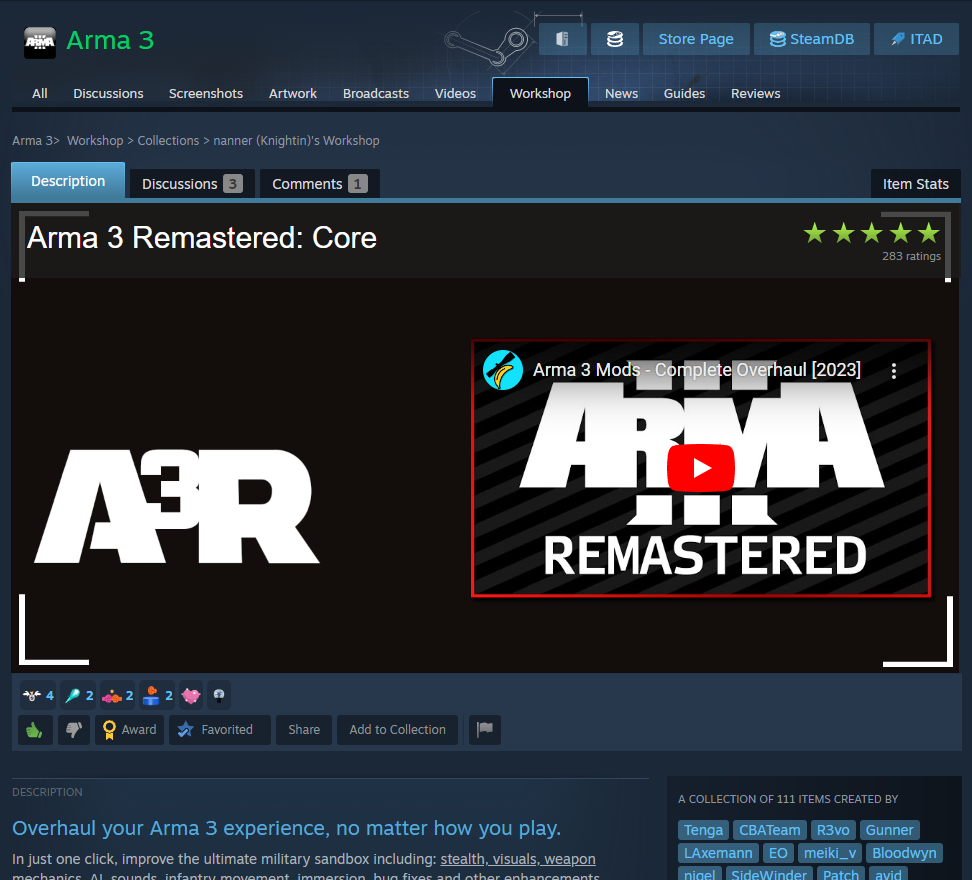This screenshot has width=972, height=880.
Task: Click the Arma 3 breadcrumb link
Action: (33, 141)
